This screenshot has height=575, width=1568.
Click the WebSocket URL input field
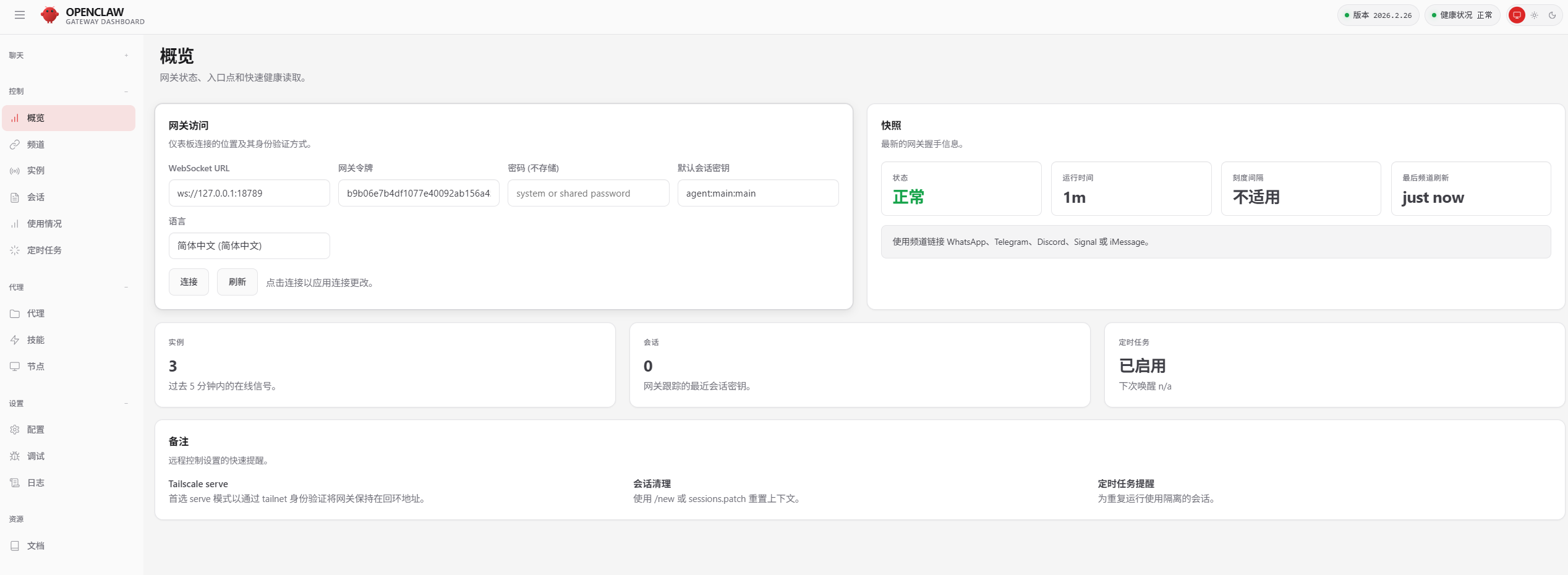coord(249,194)
